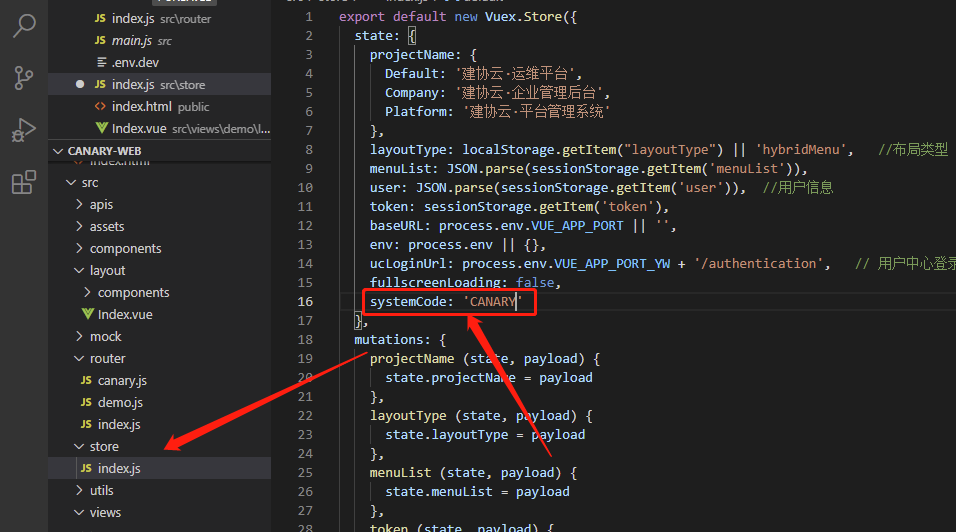Open Index.vue under layout folder
This screenshot has height=532, width=956.
160,314
